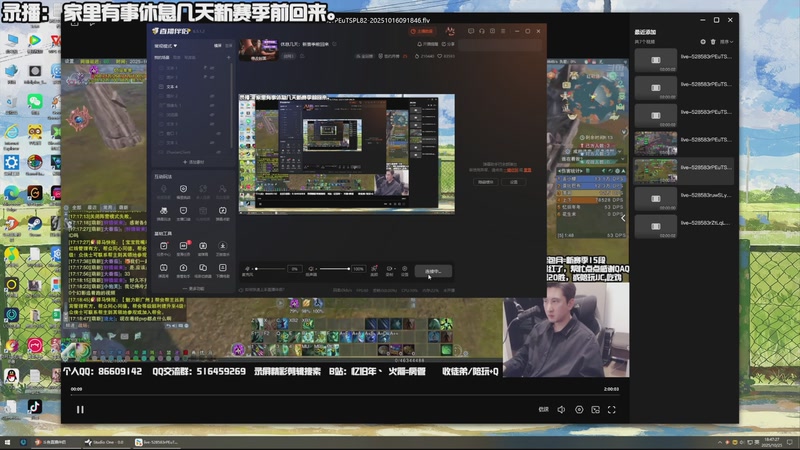Image resolution: width=800 pixels, height=450 pixels.
Task: Click 添加素材 to add a source
Action: tap(193, 162)
